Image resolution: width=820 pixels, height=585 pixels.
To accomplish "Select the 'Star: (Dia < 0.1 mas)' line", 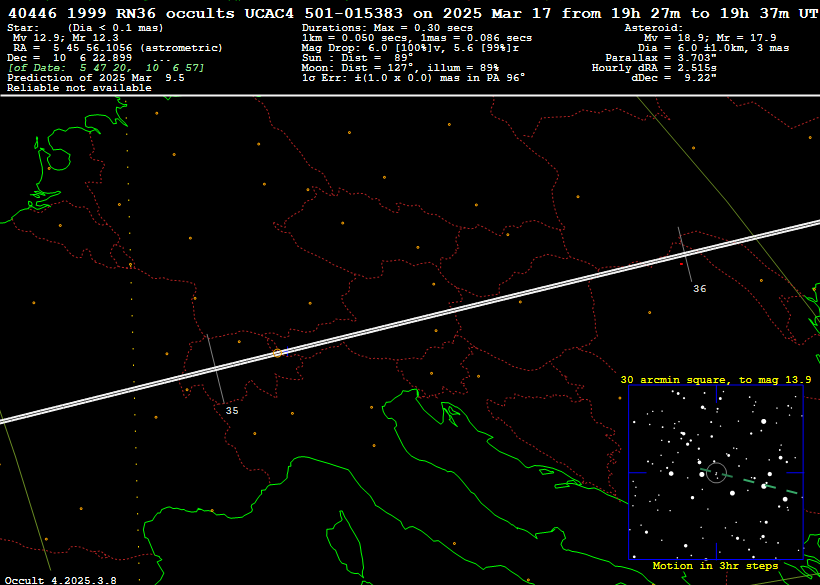I will [x=85, y=28].
